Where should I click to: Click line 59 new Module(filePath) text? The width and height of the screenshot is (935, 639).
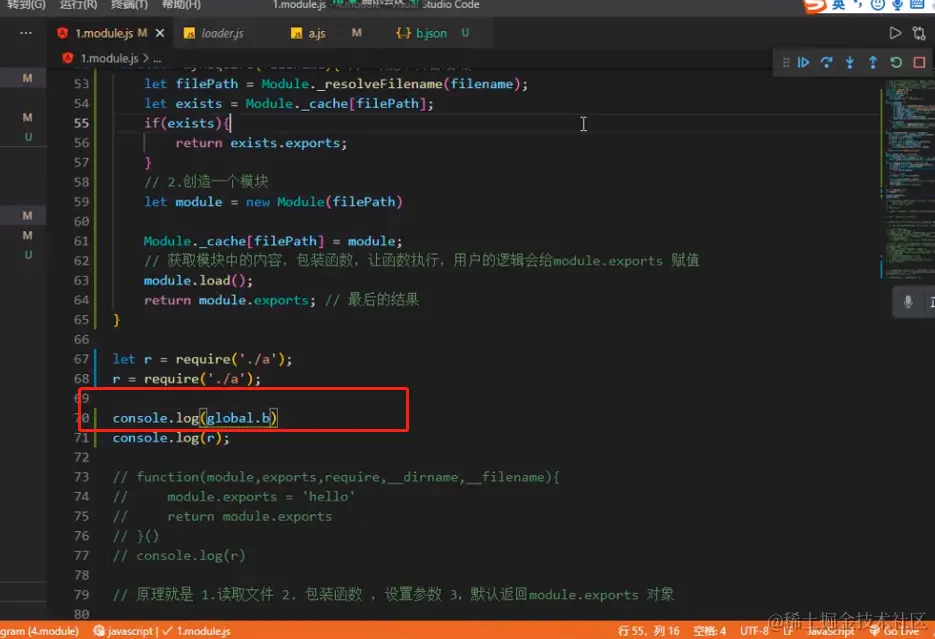pos(324,202)
